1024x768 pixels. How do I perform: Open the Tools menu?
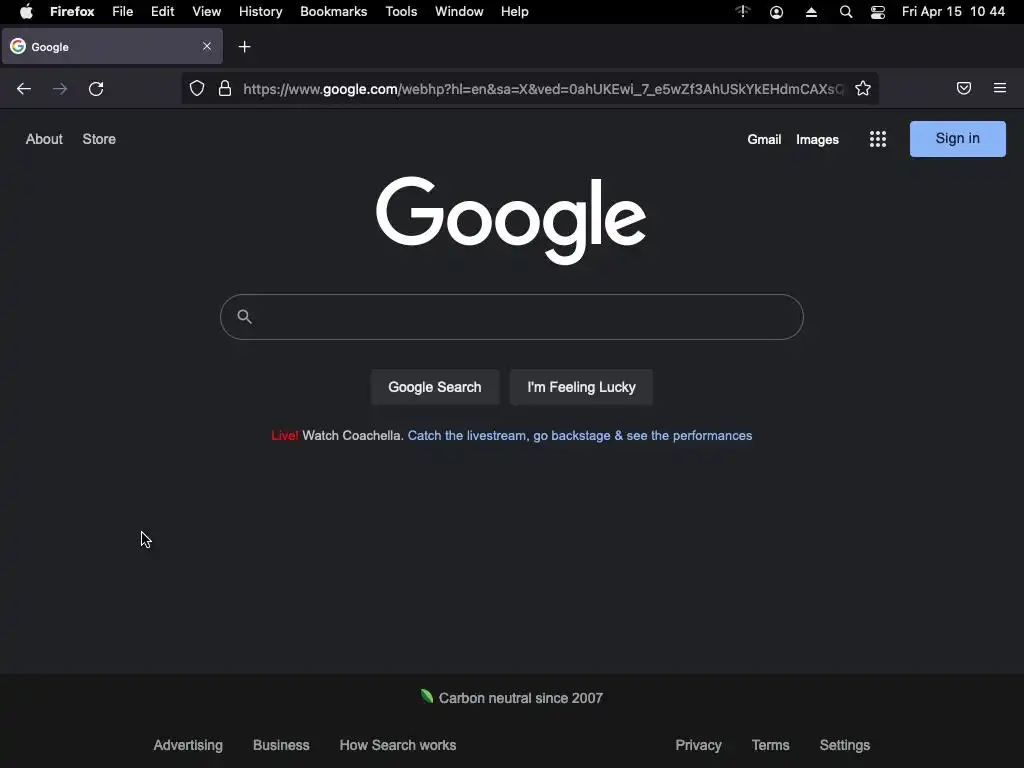(x=401, y=12)
